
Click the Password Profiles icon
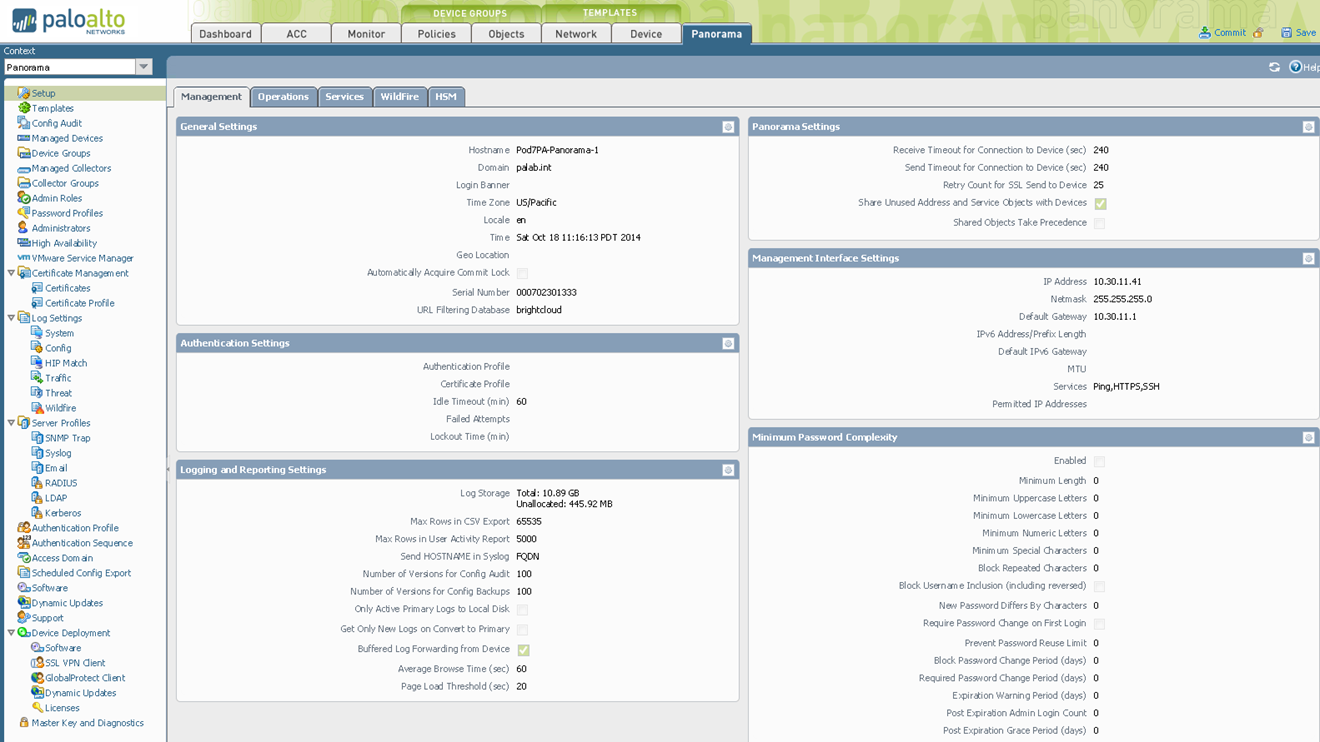tap(23, 213)
